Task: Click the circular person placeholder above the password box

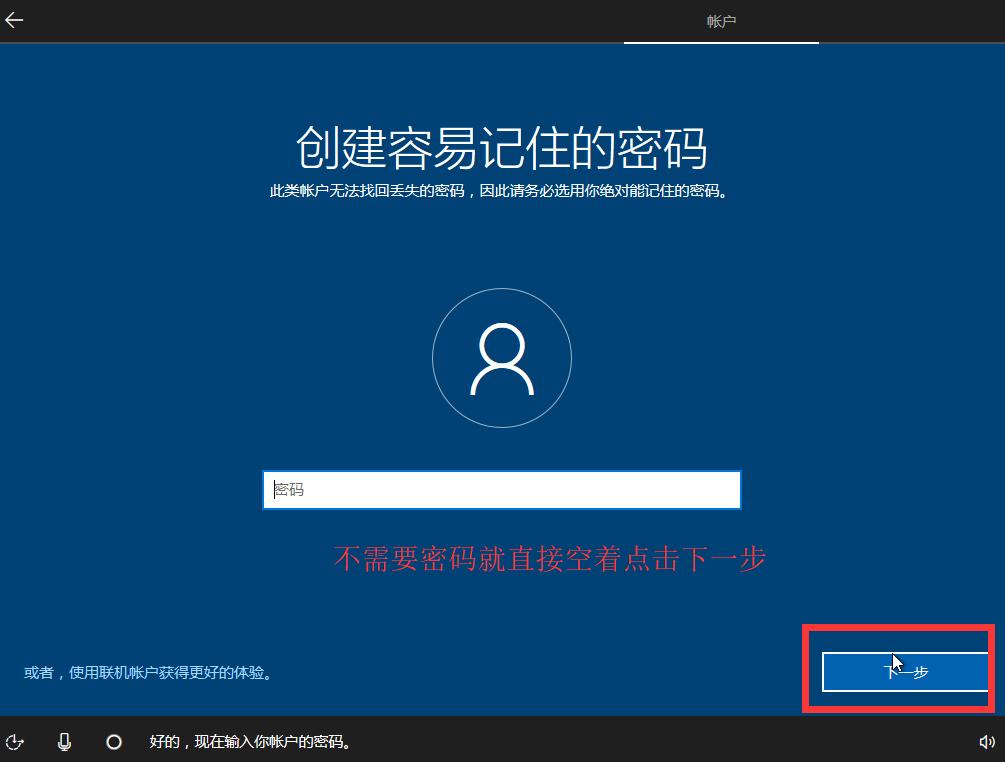Action: click(x=501, y=357)
